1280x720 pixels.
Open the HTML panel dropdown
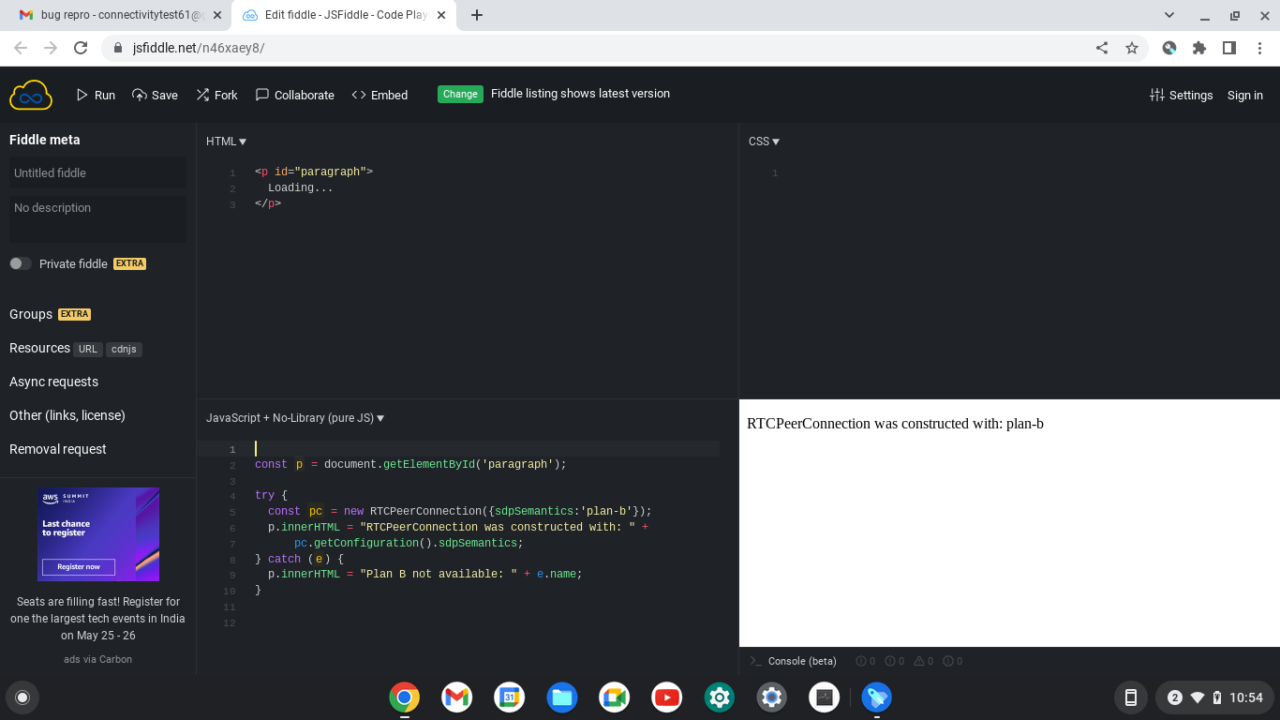(x=226, y=142)
